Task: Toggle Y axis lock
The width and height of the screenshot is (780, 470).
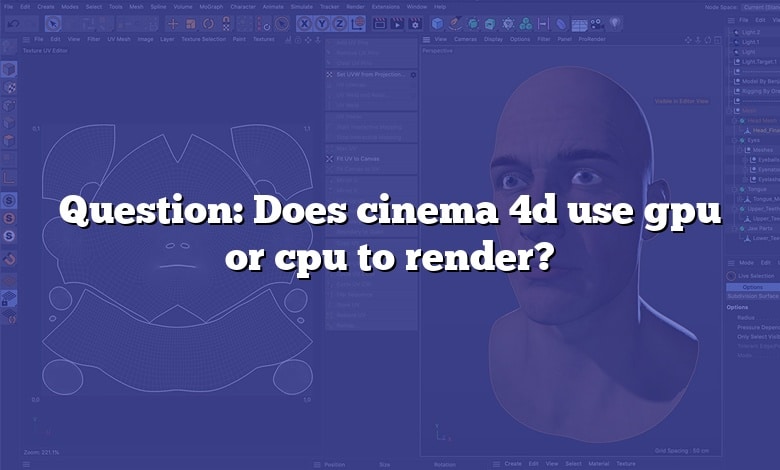Action: [322, 23]
